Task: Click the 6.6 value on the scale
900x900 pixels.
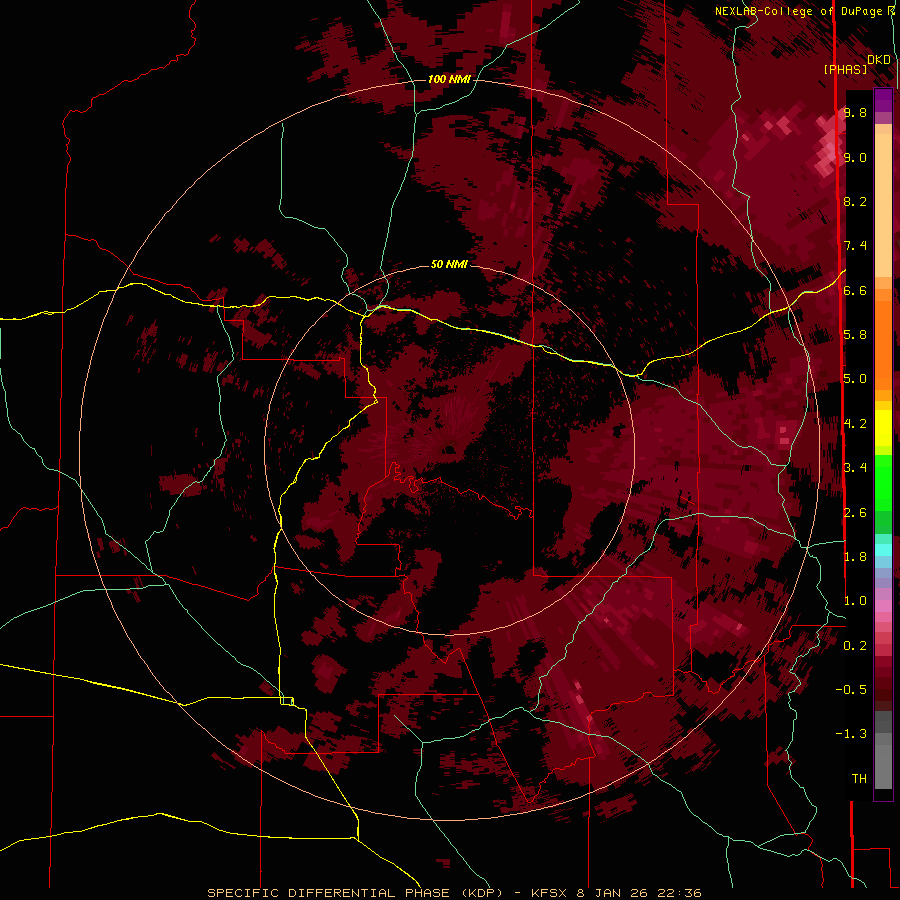Action: (855, 290)
